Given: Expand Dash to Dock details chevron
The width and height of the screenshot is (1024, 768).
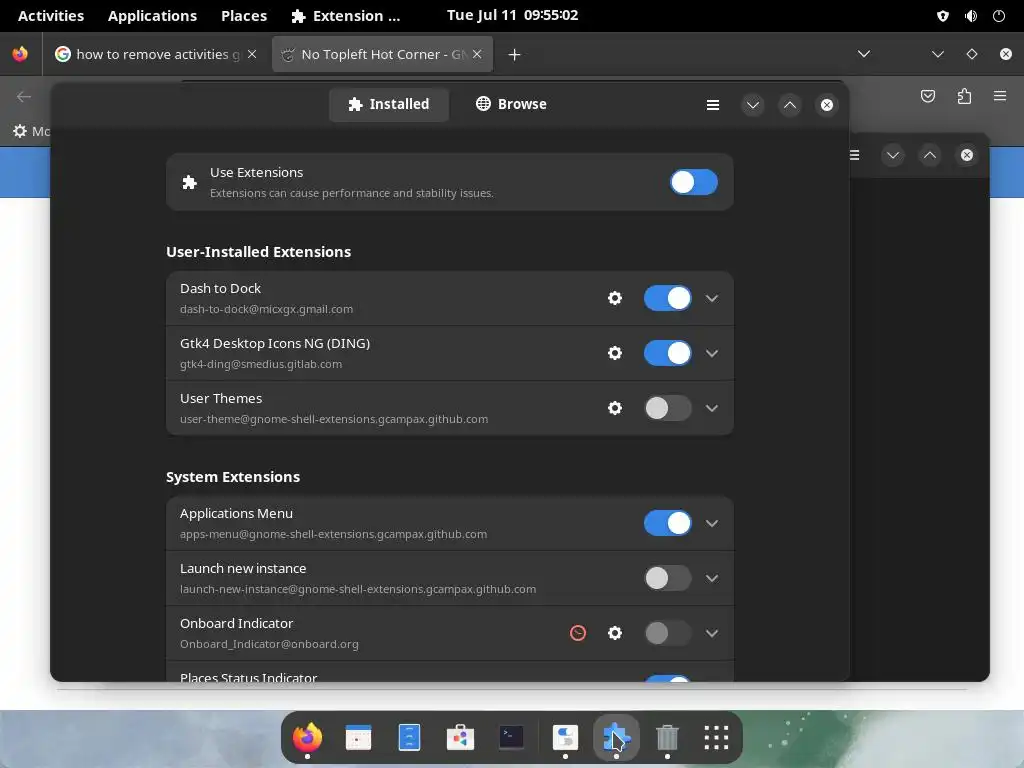Looking at the screenshot, I should point(712,298).
